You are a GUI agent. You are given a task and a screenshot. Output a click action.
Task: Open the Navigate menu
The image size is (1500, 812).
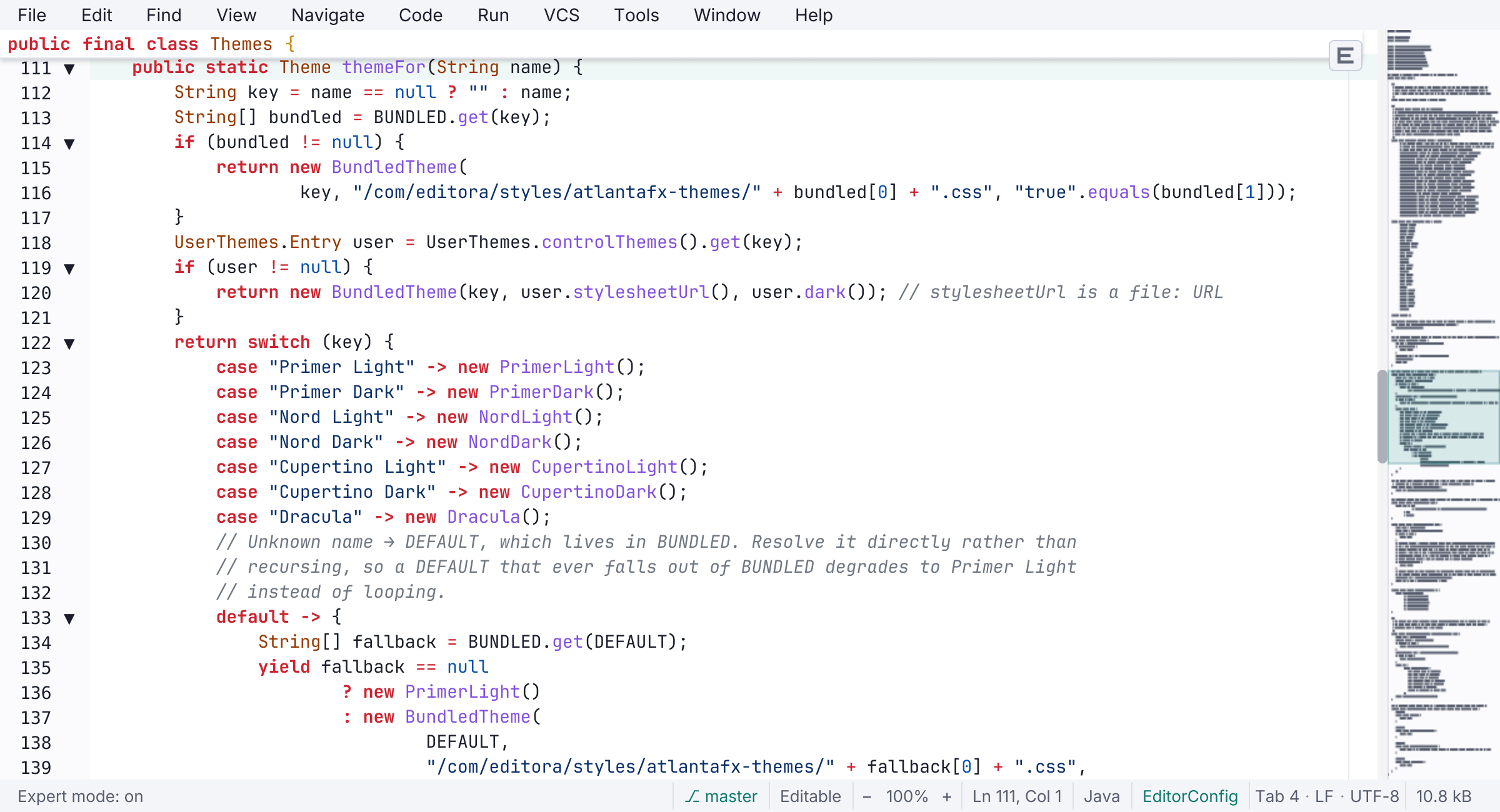[328, 15]
